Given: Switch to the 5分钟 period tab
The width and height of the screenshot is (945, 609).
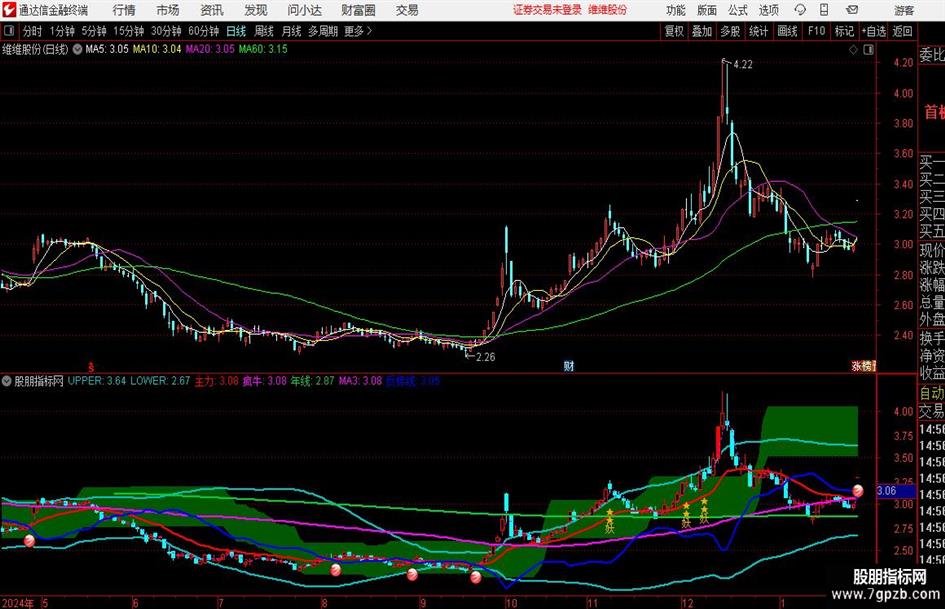Looking at the screenshot, I should click(x=94, y=31).
